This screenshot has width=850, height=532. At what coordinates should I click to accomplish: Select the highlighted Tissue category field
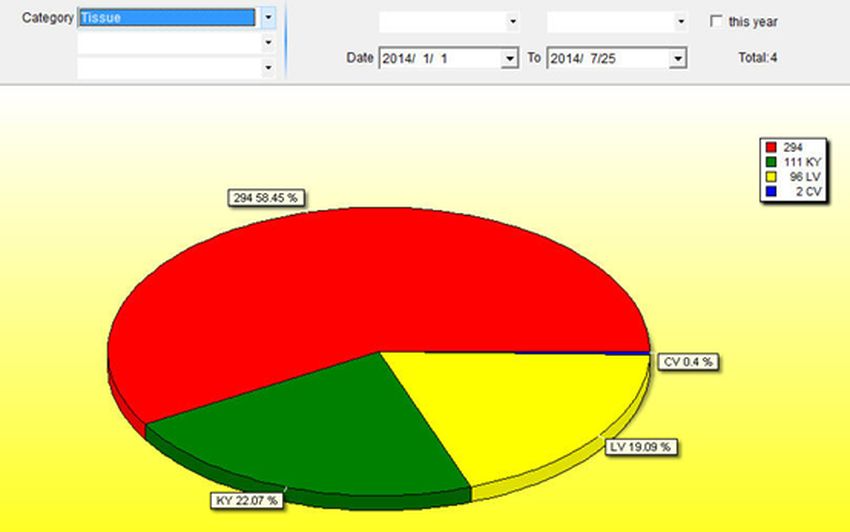pyautogui.click(x=168, y=17)
